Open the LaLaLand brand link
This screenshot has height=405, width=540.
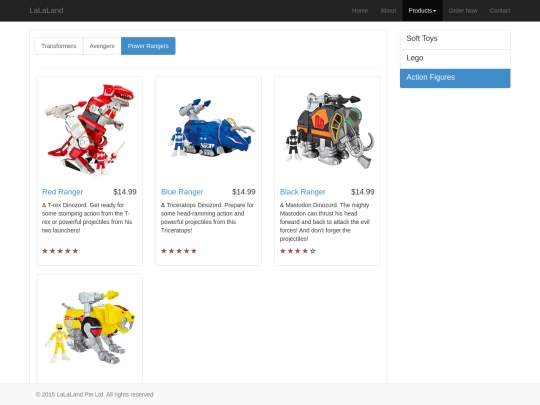46,11
